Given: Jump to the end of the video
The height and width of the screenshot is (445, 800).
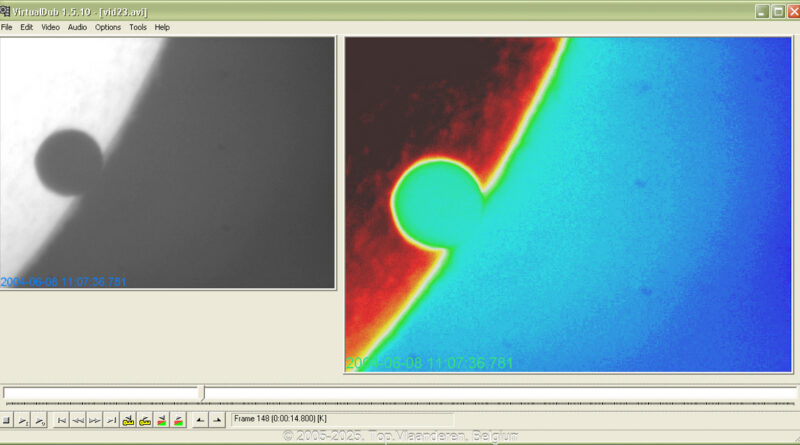Looking at the screenshot, I should pyautogui.click(x=111, y=421).
